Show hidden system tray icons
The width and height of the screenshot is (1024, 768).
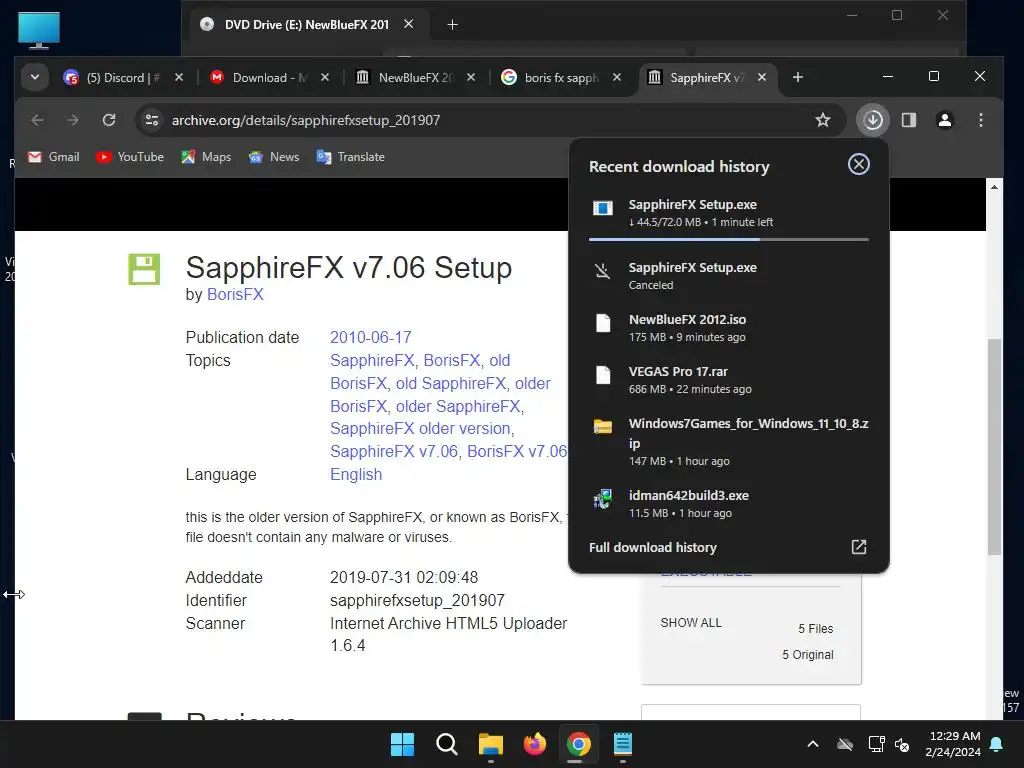[813, 744]
